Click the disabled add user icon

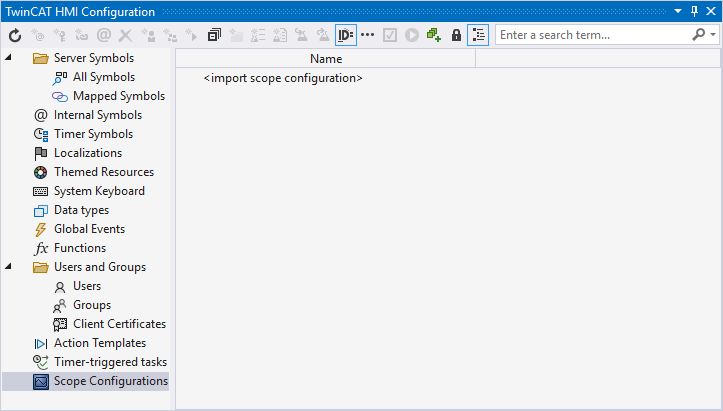pyautogui.click(x=148, y=35)
